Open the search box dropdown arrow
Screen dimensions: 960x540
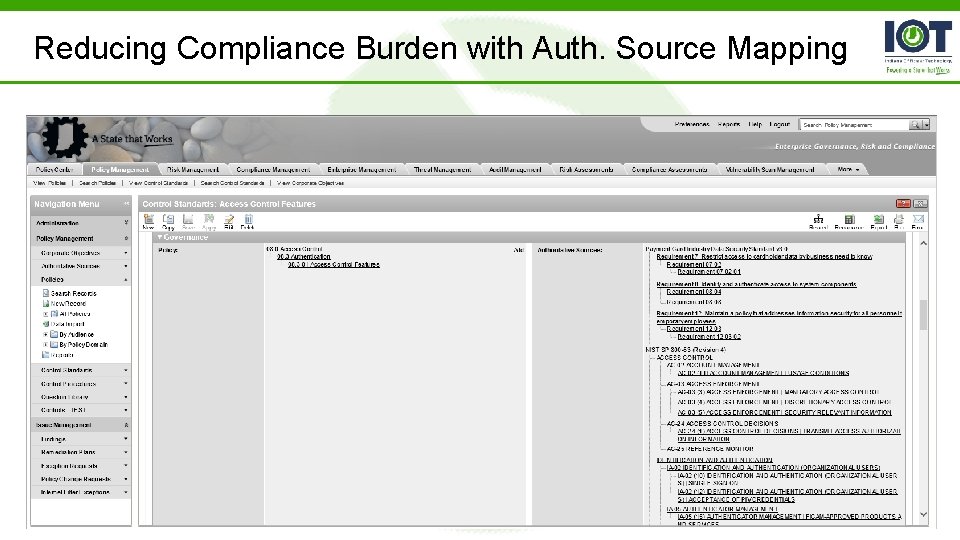(x=926, y=124)
